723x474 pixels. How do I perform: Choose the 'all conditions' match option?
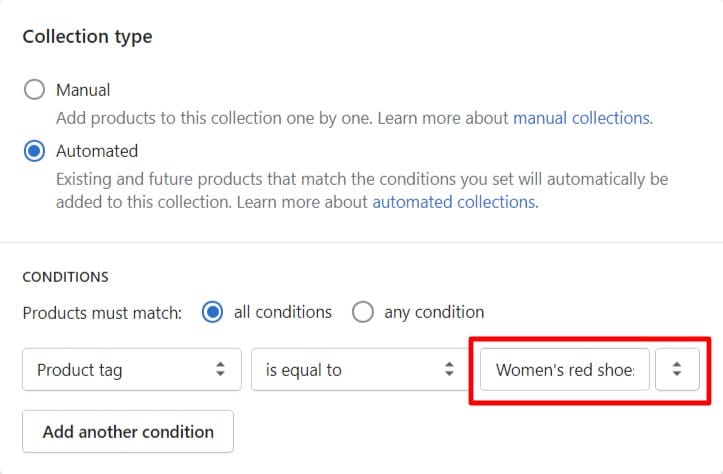212,312
